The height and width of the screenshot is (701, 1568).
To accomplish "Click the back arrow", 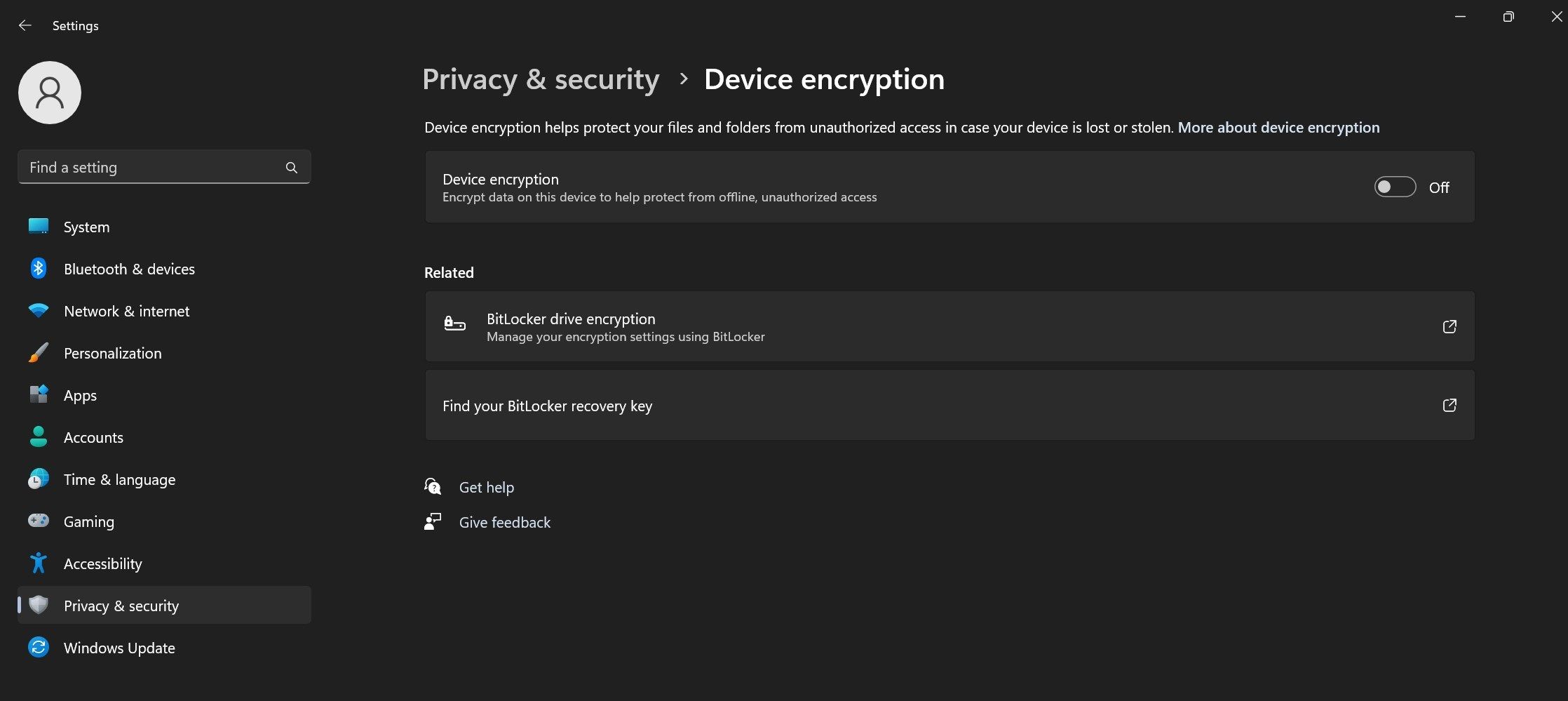I will pos(25,25).
